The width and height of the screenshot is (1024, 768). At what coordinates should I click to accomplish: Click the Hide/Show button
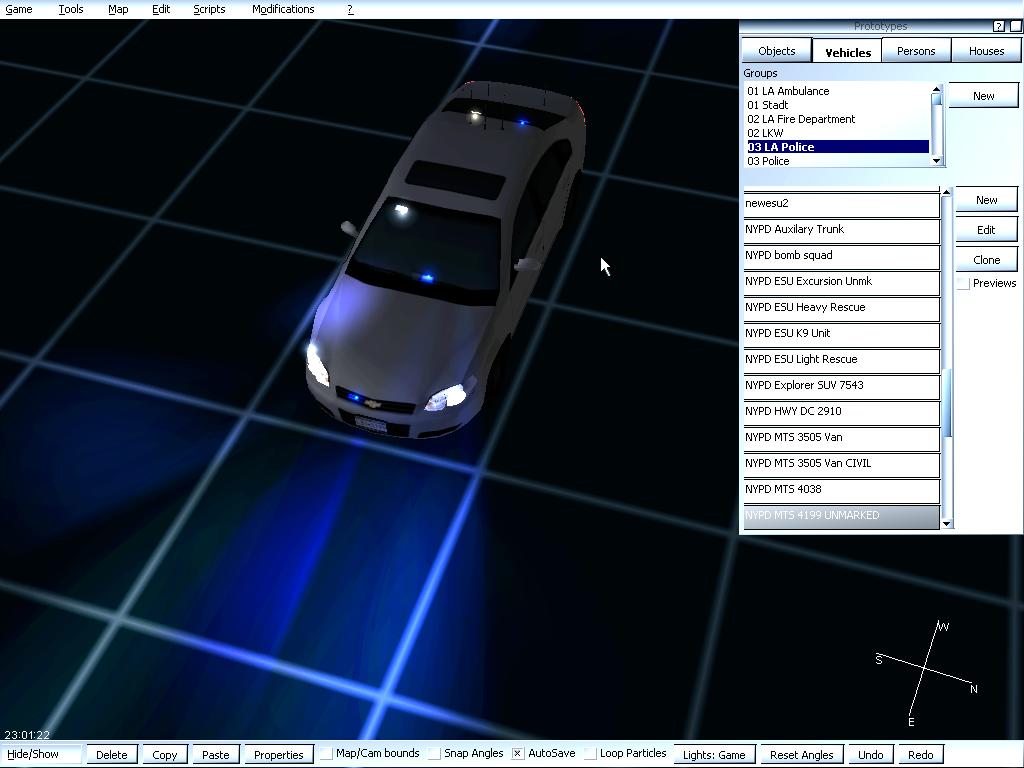click(42, 754)
